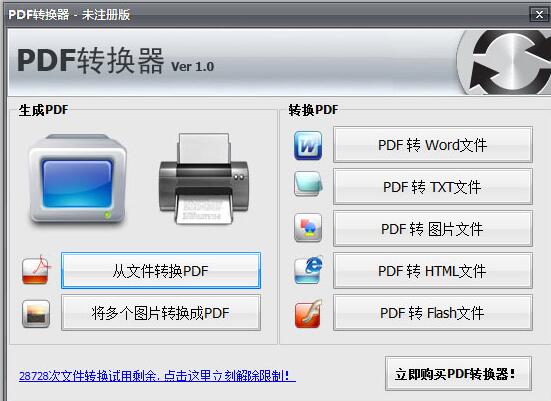Launch the PDF 转 Flash文件 conversion
This screenshot has height=401, width=551.
pos(433,312)
